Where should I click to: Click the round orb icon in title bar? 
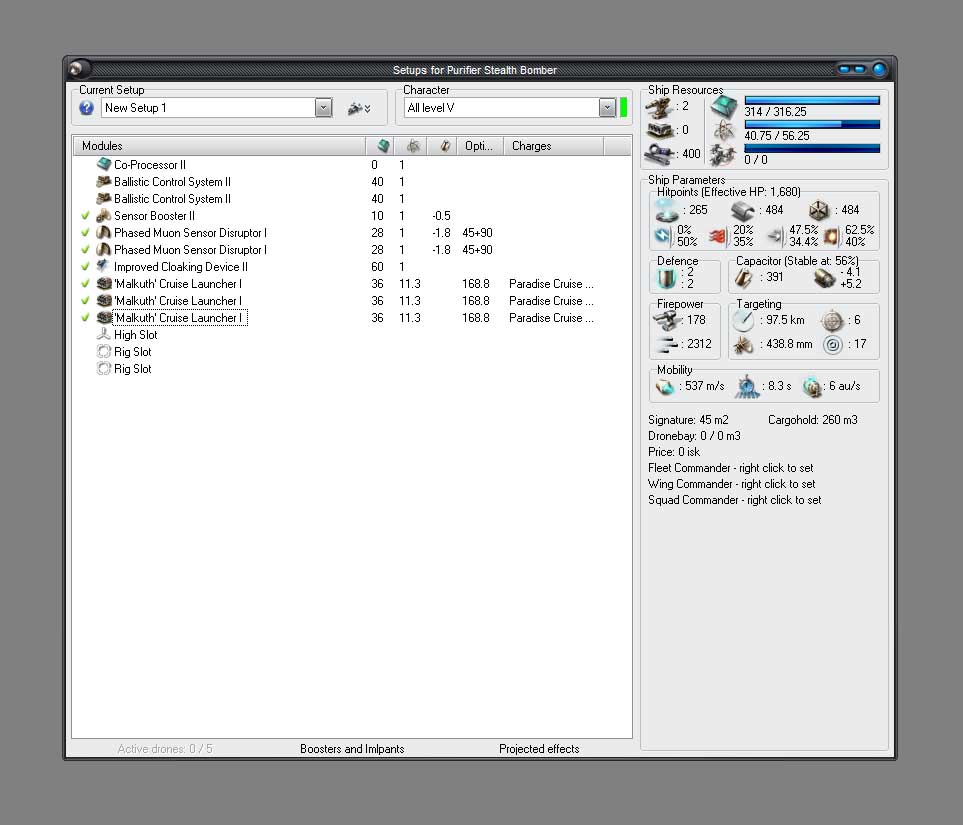click(x=78, y=69)
